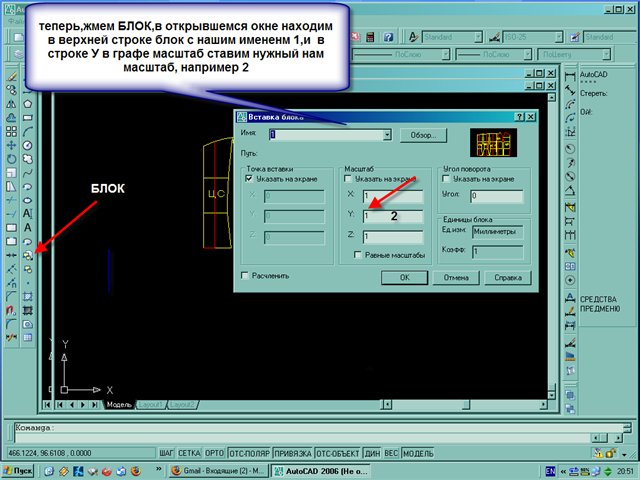Click the Отмена cancel button
Viewport: 640px width, 480px height.
pyautogui.click(x=456, y=277)
